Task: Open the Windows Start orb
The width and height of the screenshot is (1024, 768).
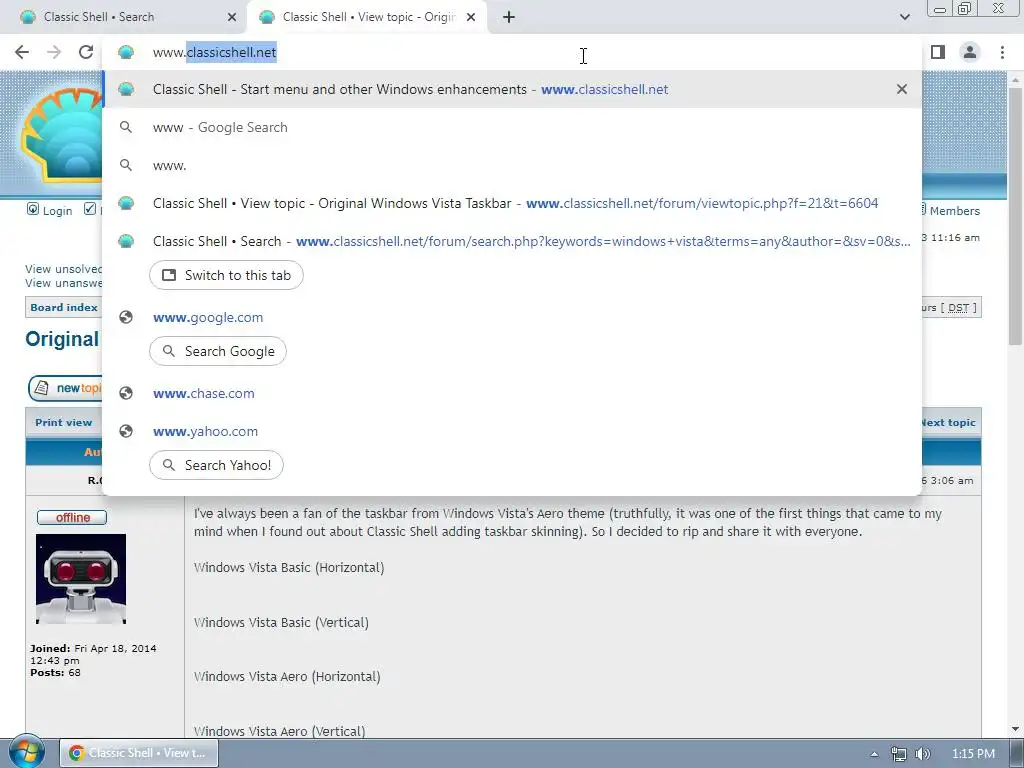Action: click(26, 752)
